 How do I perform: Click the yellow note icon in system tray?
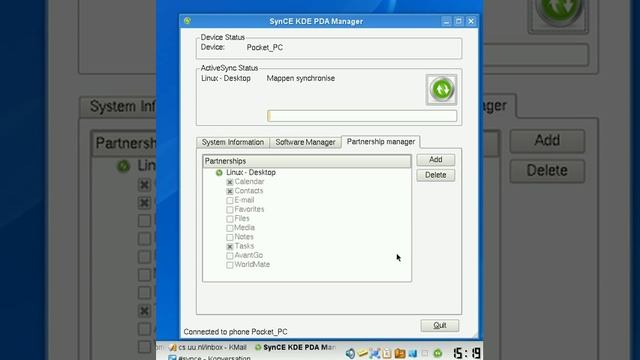(362, 353)
